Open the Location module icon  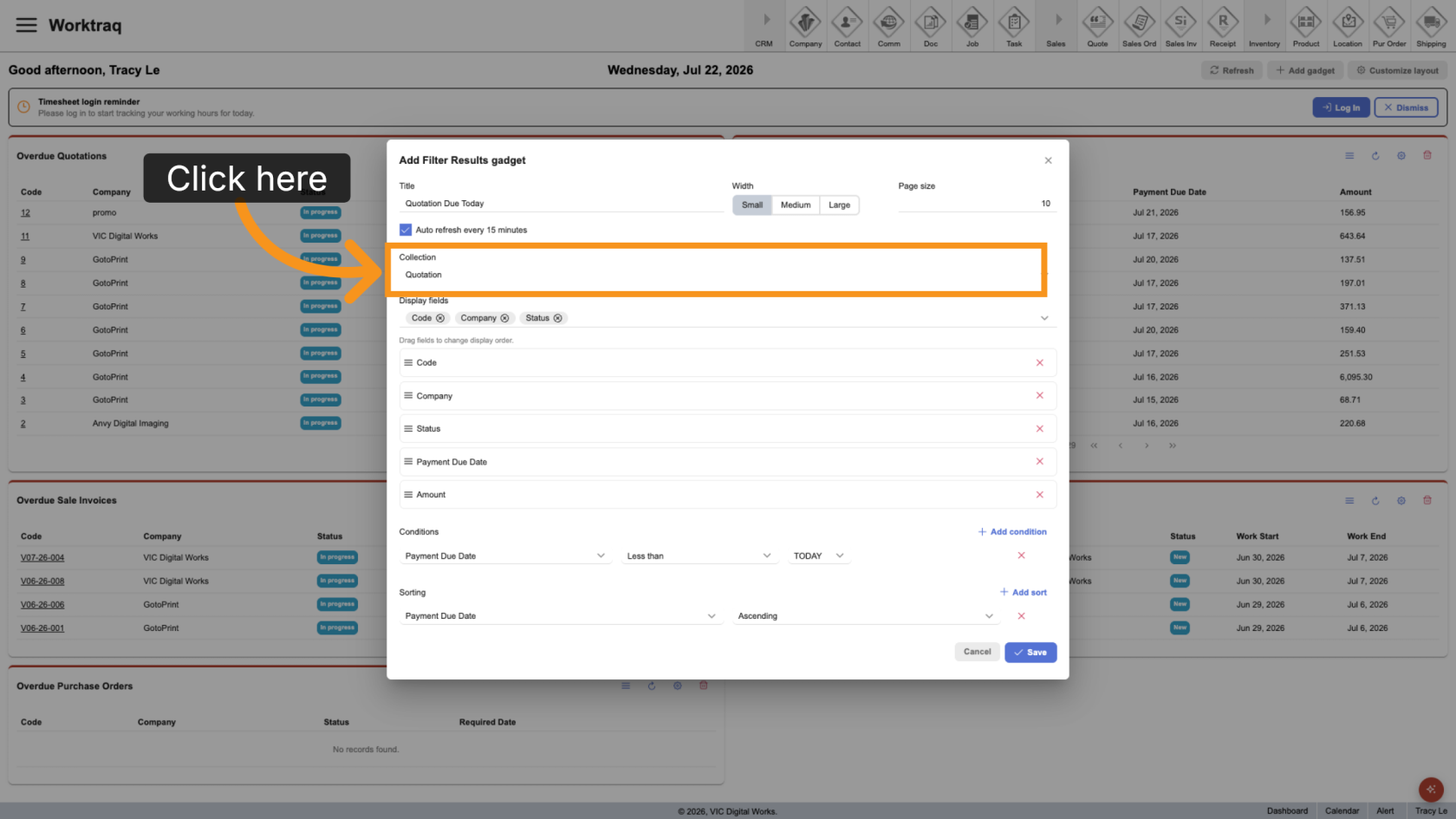tap(1347, 26)
